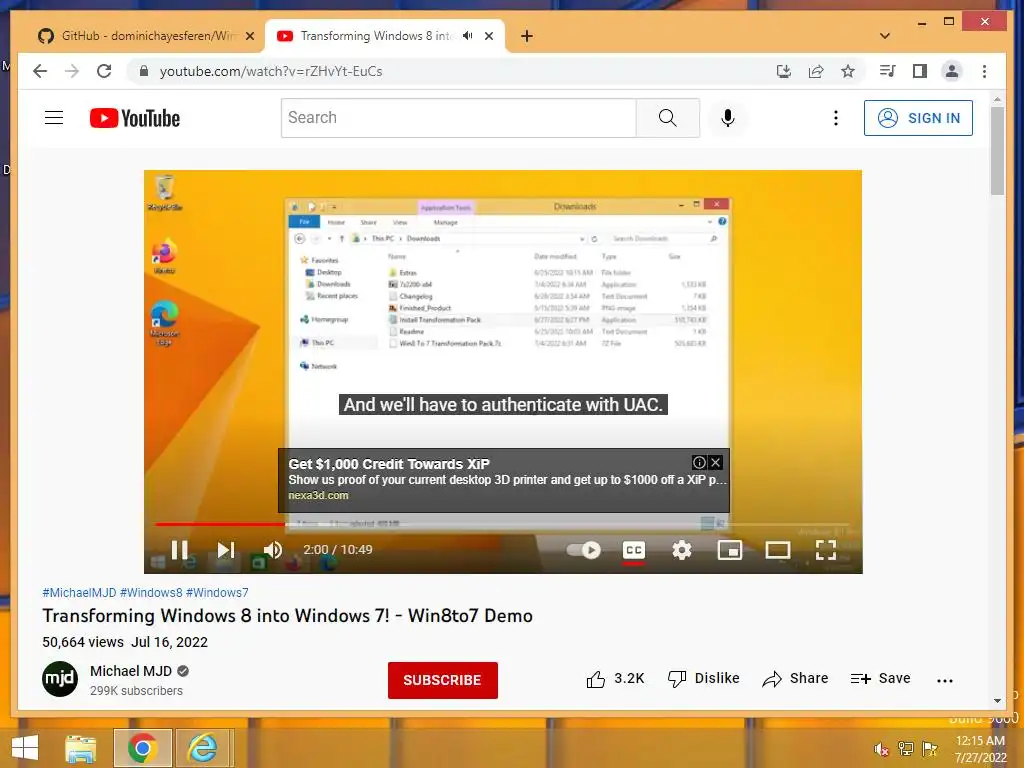The image size is (1024, 768).
Task: Open a new Chrome tab
Action: [x=526, y=36]
